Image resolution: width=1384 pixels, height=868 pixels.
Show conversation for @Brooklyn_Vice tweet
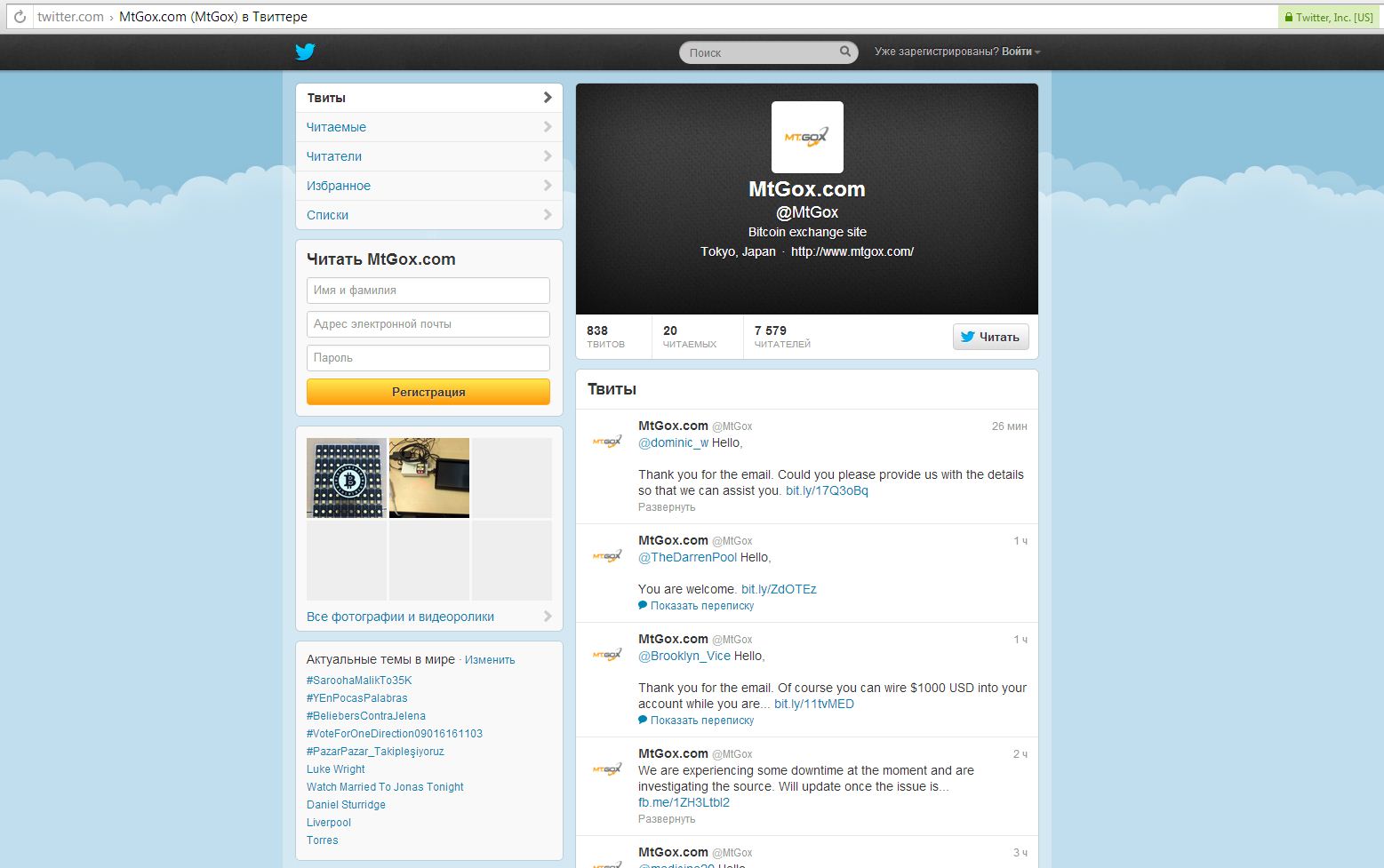[x=696, y=721]
